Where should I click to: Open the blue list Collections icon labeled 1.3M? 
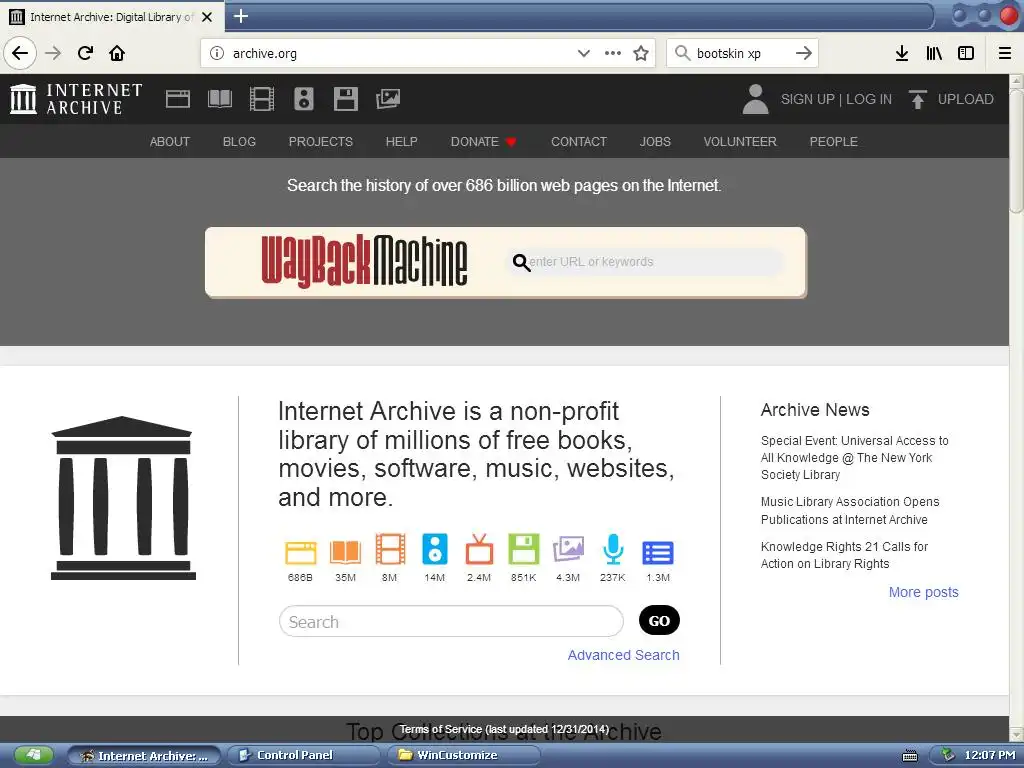(658, 552)
